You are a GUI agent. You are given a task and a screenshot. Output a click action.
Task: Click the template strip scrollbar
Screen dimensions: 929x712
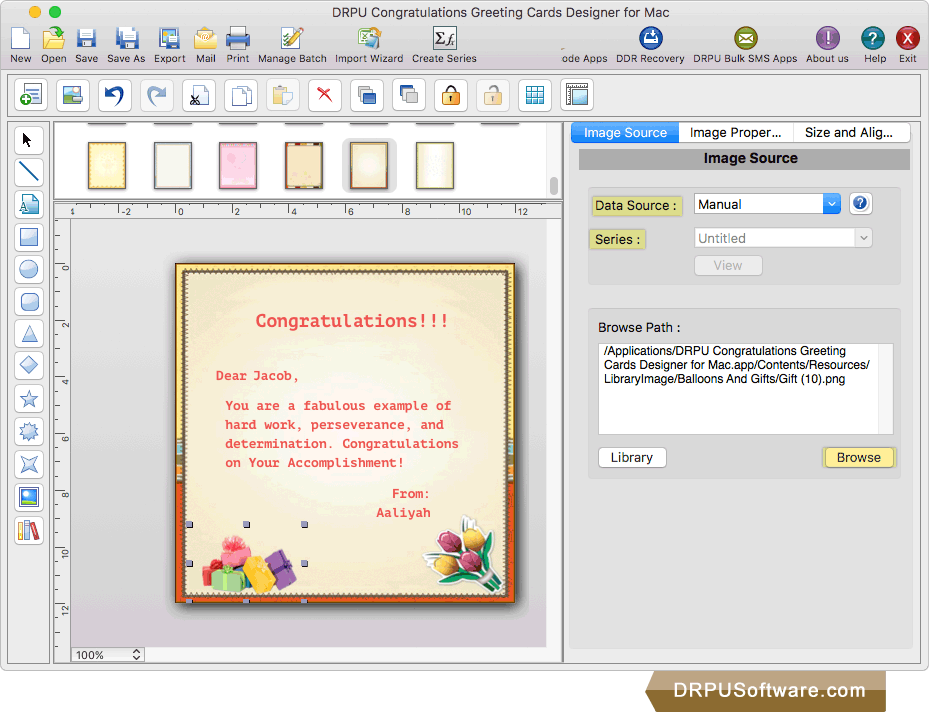553,186
